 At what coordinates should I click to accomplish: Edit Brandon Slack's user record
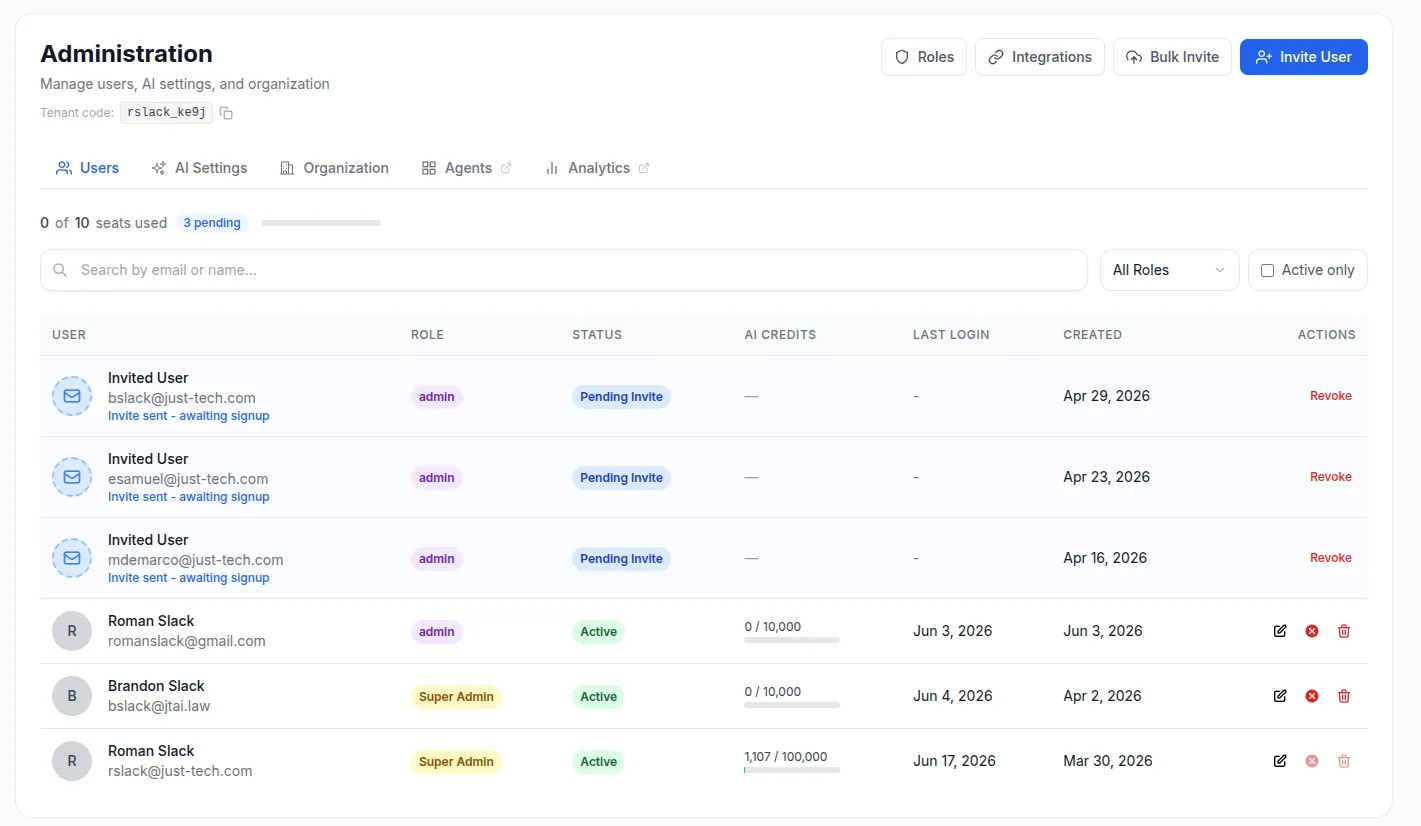click(x=1280, y=696)
